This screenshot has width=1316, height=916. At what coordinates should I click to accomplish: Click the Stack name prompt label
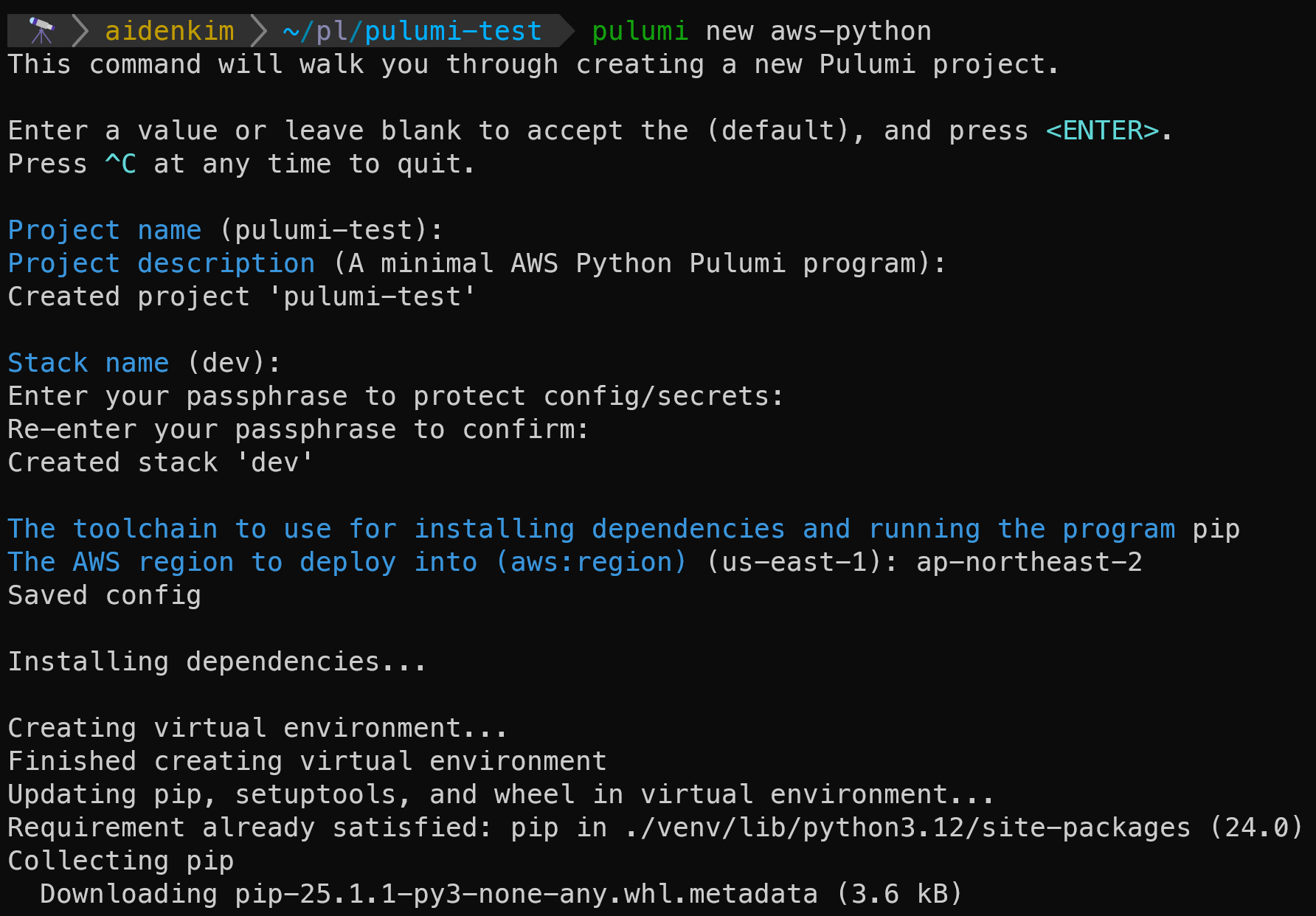coord(89,363)
